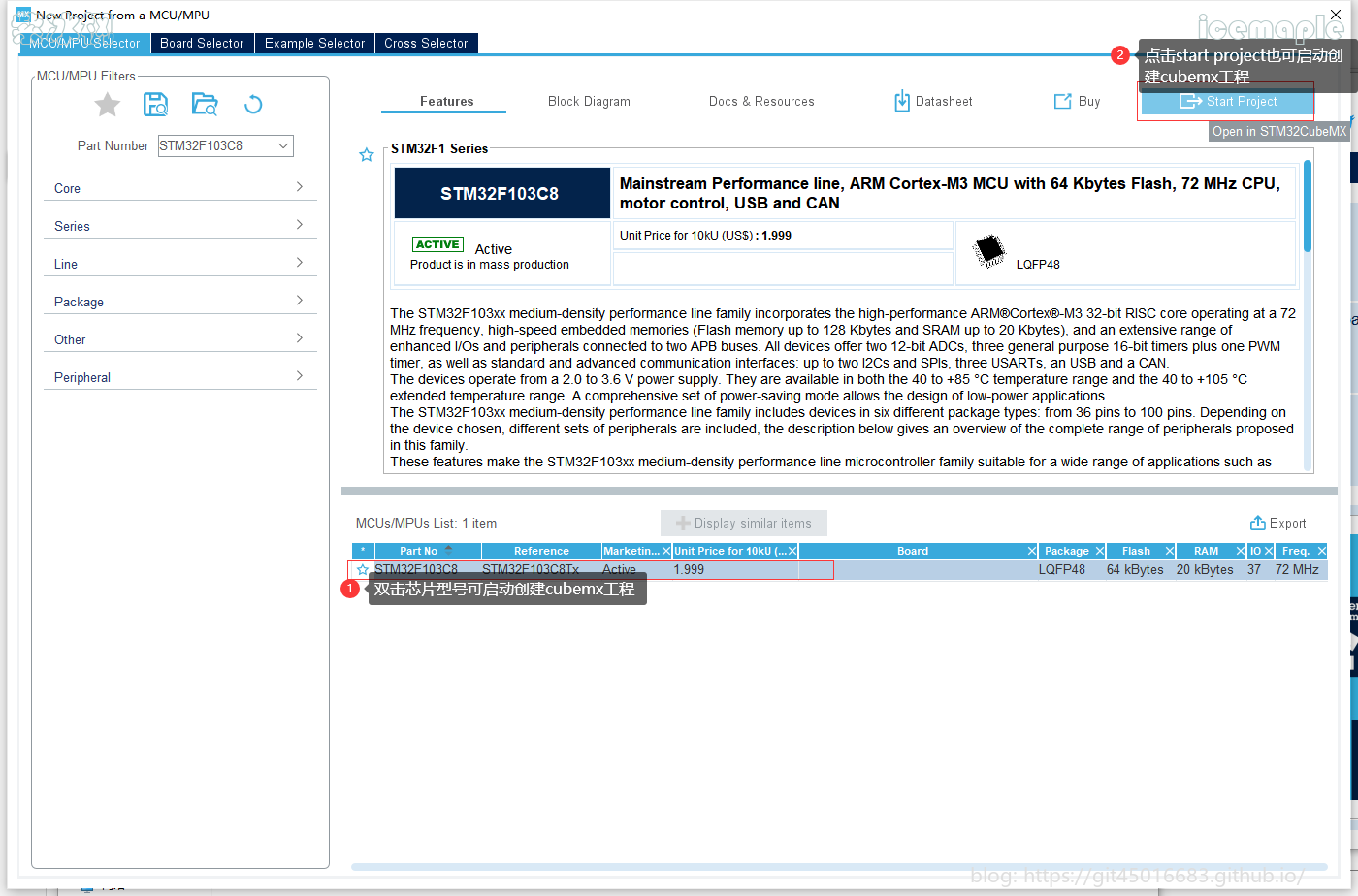Click the Datasheet download icon
Screen dimensions: 1358x896
point(902,101)
